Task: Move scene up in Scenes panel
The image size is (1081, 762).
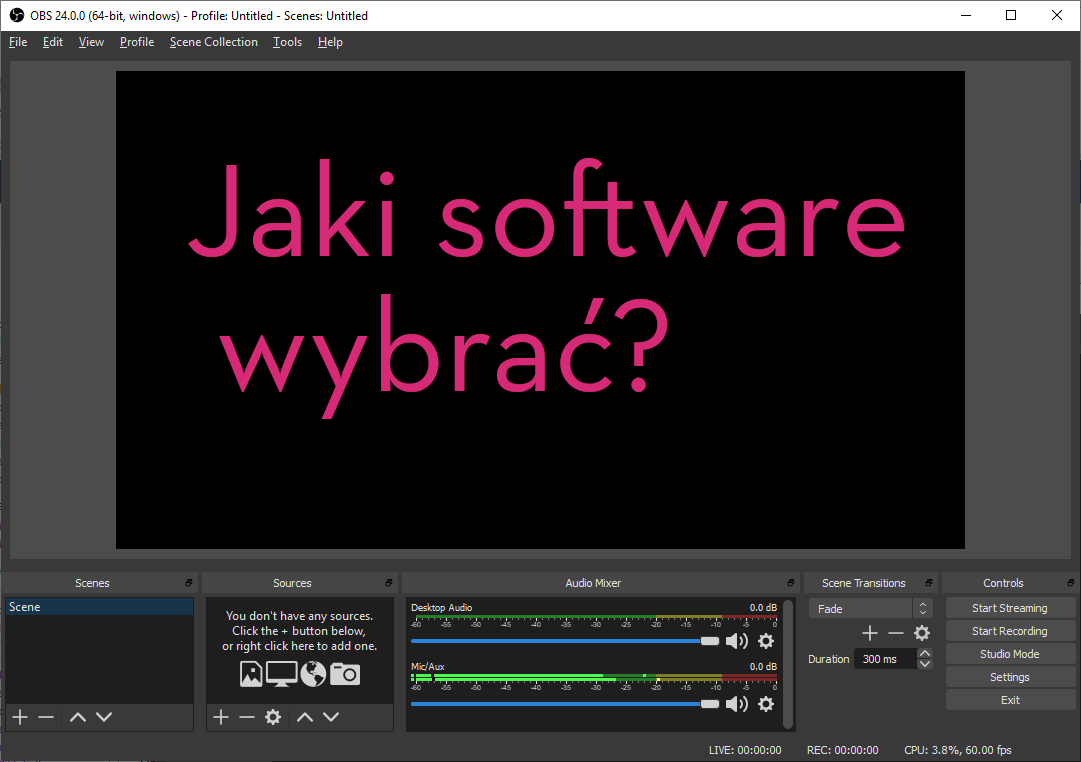Action: coord(78,717)
